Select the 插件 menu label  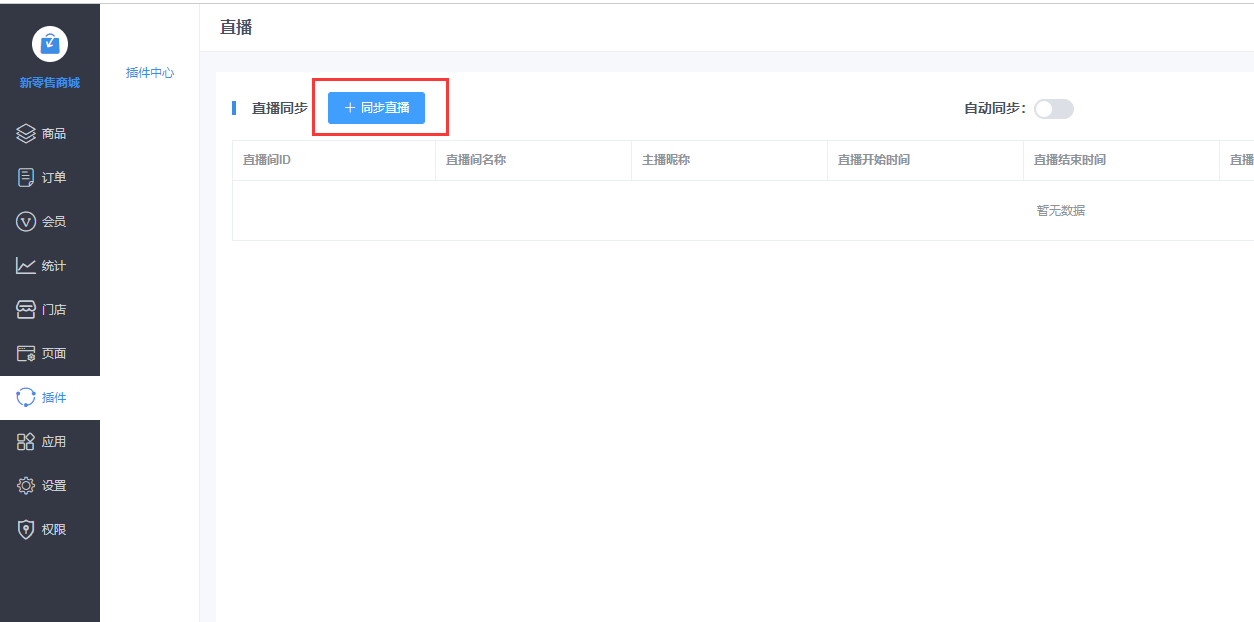[54, 397]
